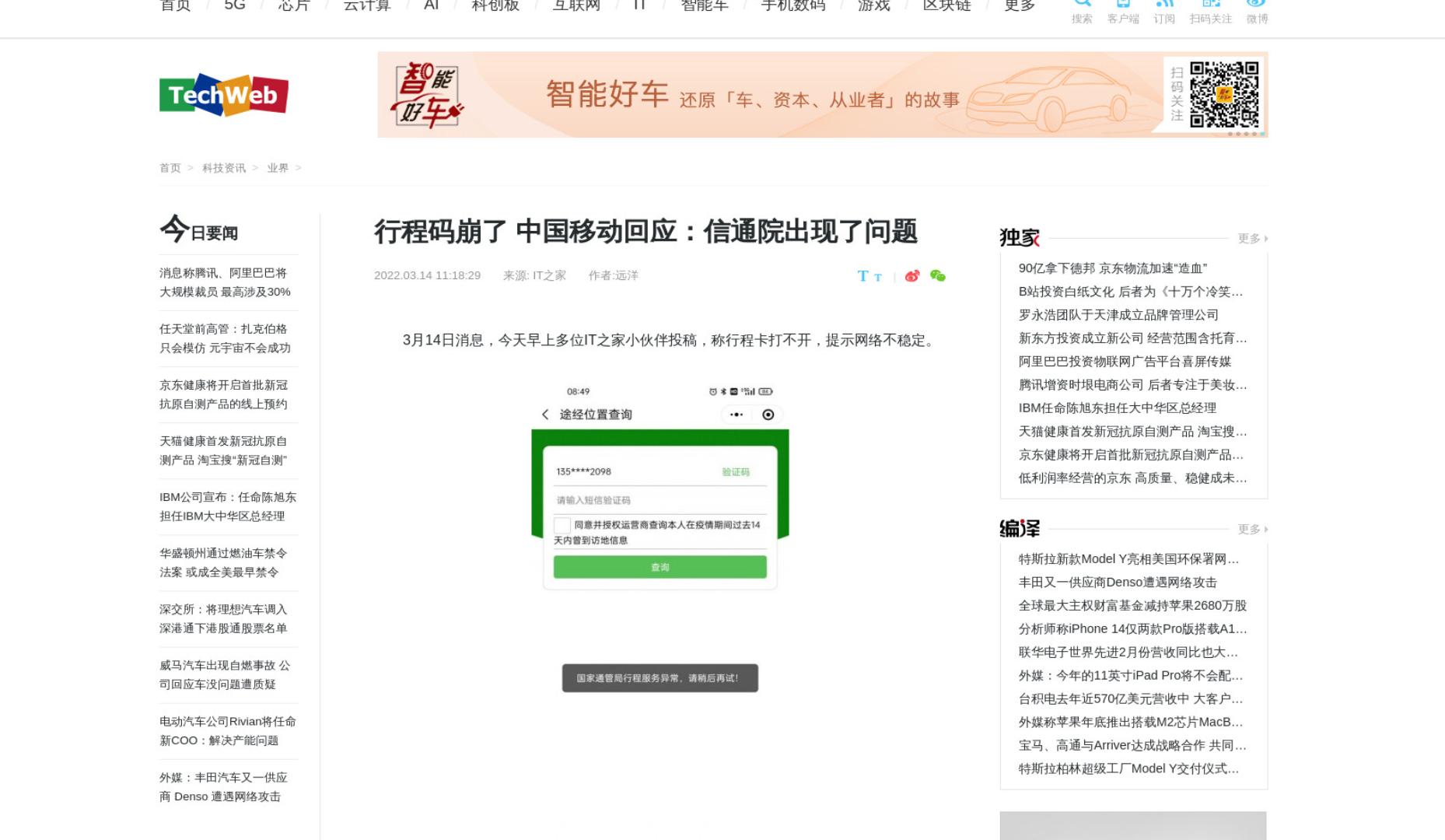Open 云计算 navigation item

[367, 5]
